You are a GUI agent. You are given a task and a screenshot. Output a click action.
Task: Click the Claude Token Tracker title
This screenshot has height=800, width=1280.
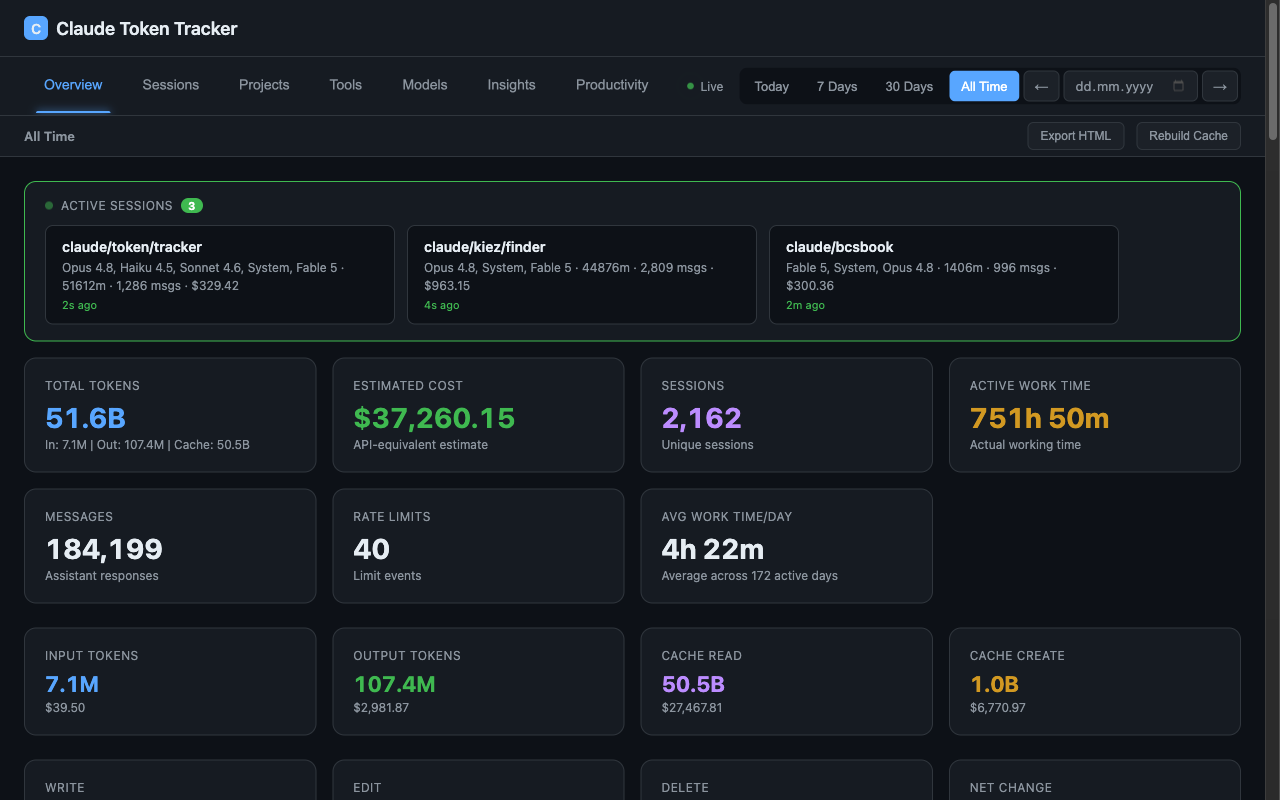point(147,29)
